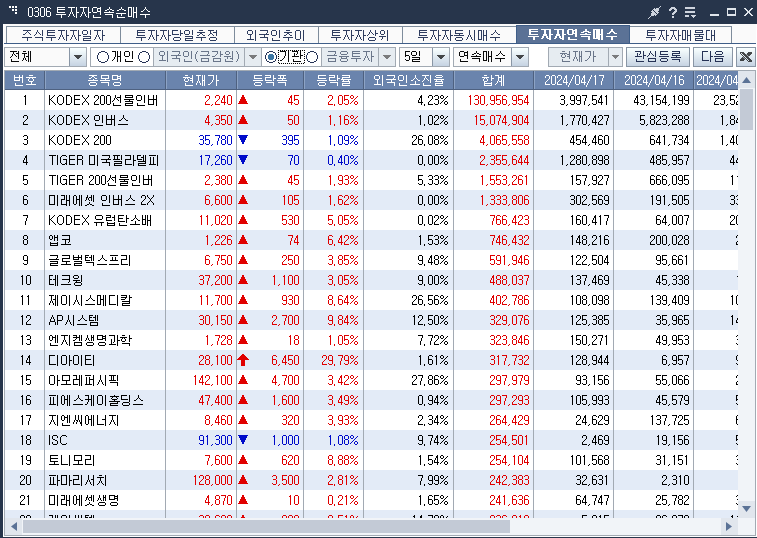The width and height of the screenshot is (757, 538).
Task: Click the horizontal scrollbar left arrow
Action: [x=14, y=526]
